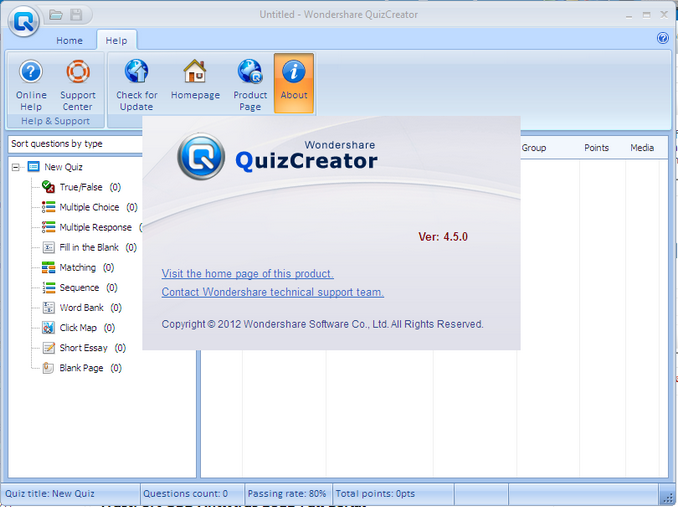The height and width of the screenshot is (507, 678).
Task: Select the Matching question type
Action: point(78,268)
